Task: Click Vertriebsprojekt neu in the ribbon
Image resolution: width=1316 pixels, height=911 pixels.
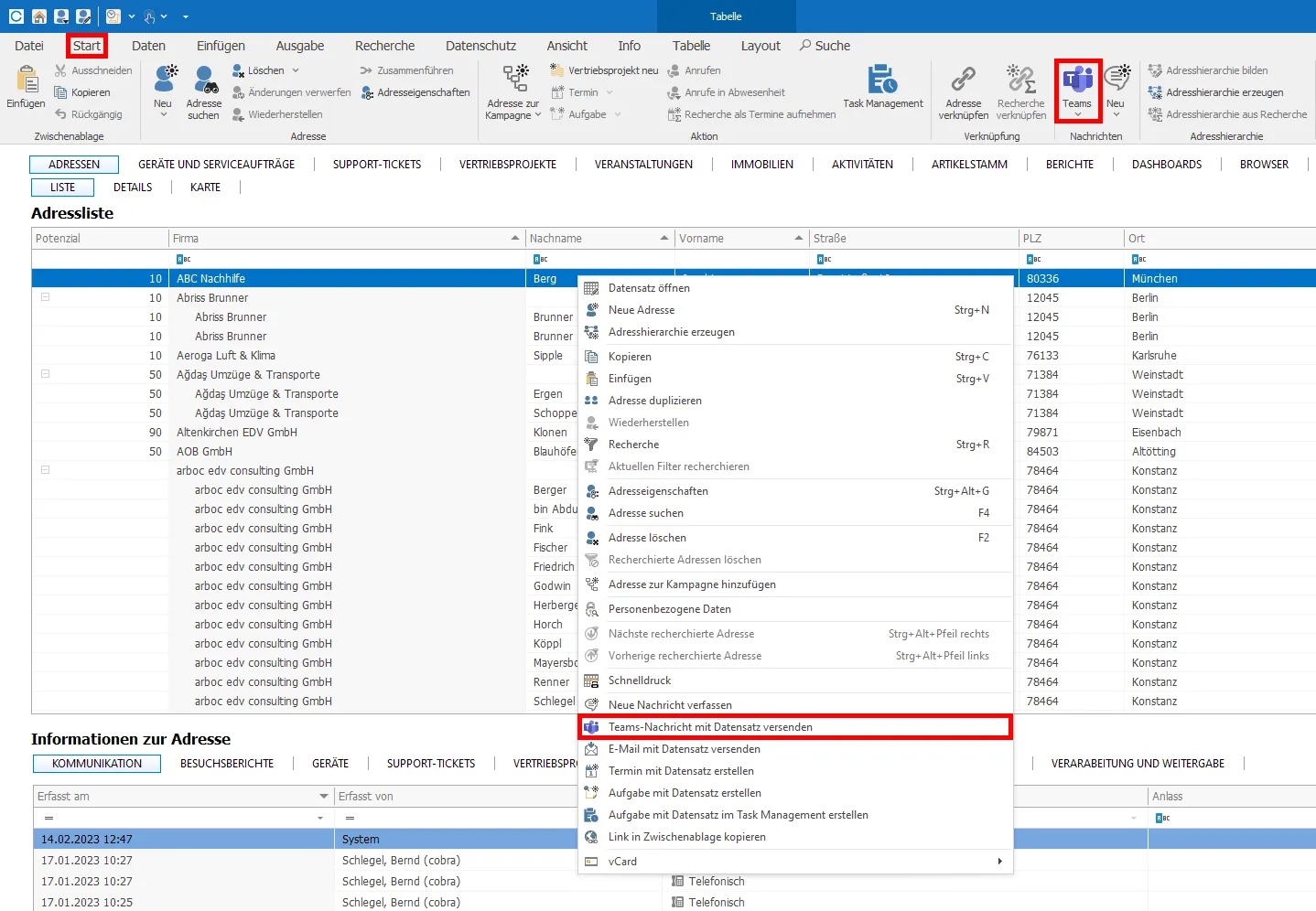Action: [604, 70]
